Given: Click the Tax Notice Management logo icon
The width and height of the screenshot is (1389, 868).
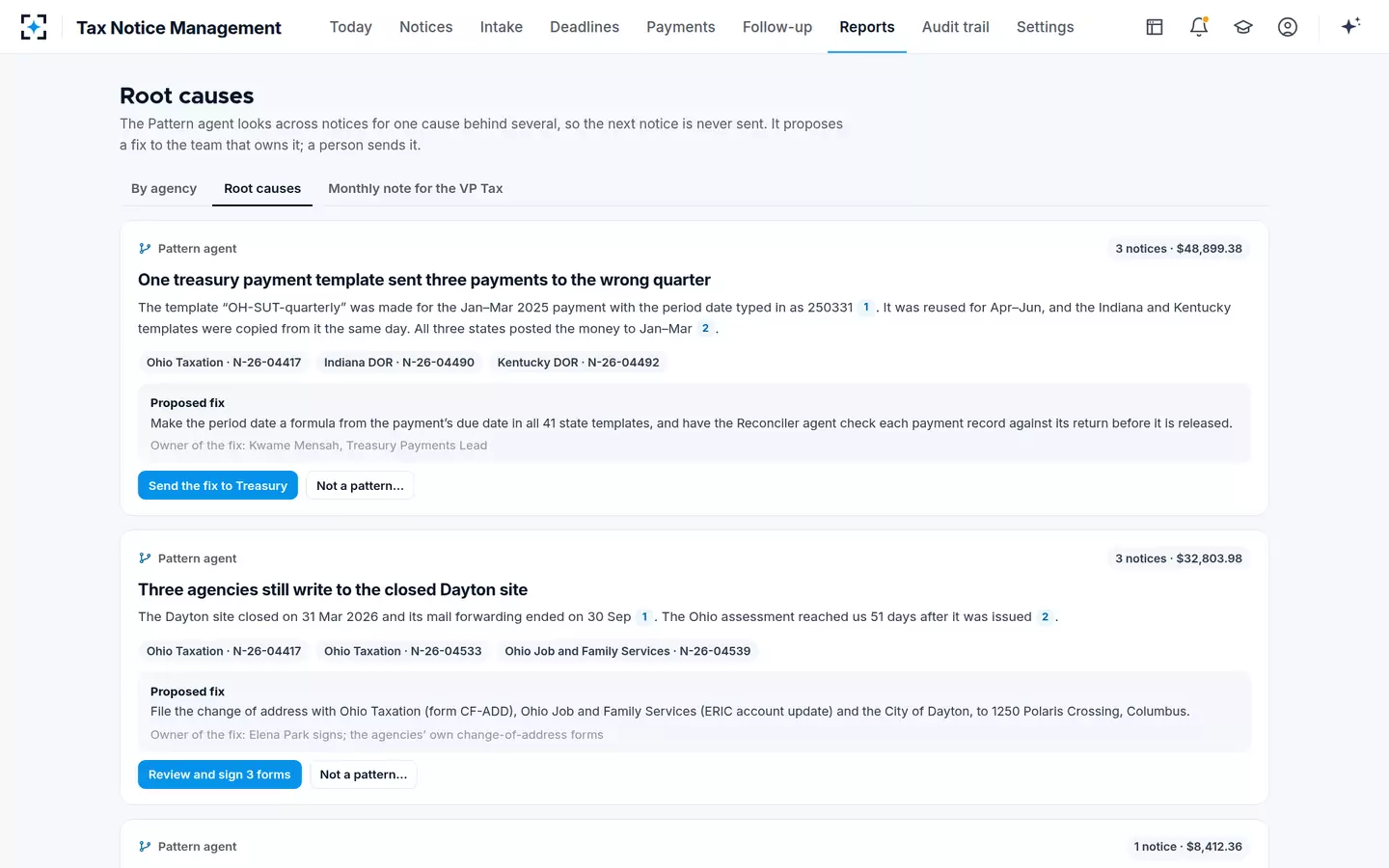Looking at the screenshot, I should click(34, 27).
